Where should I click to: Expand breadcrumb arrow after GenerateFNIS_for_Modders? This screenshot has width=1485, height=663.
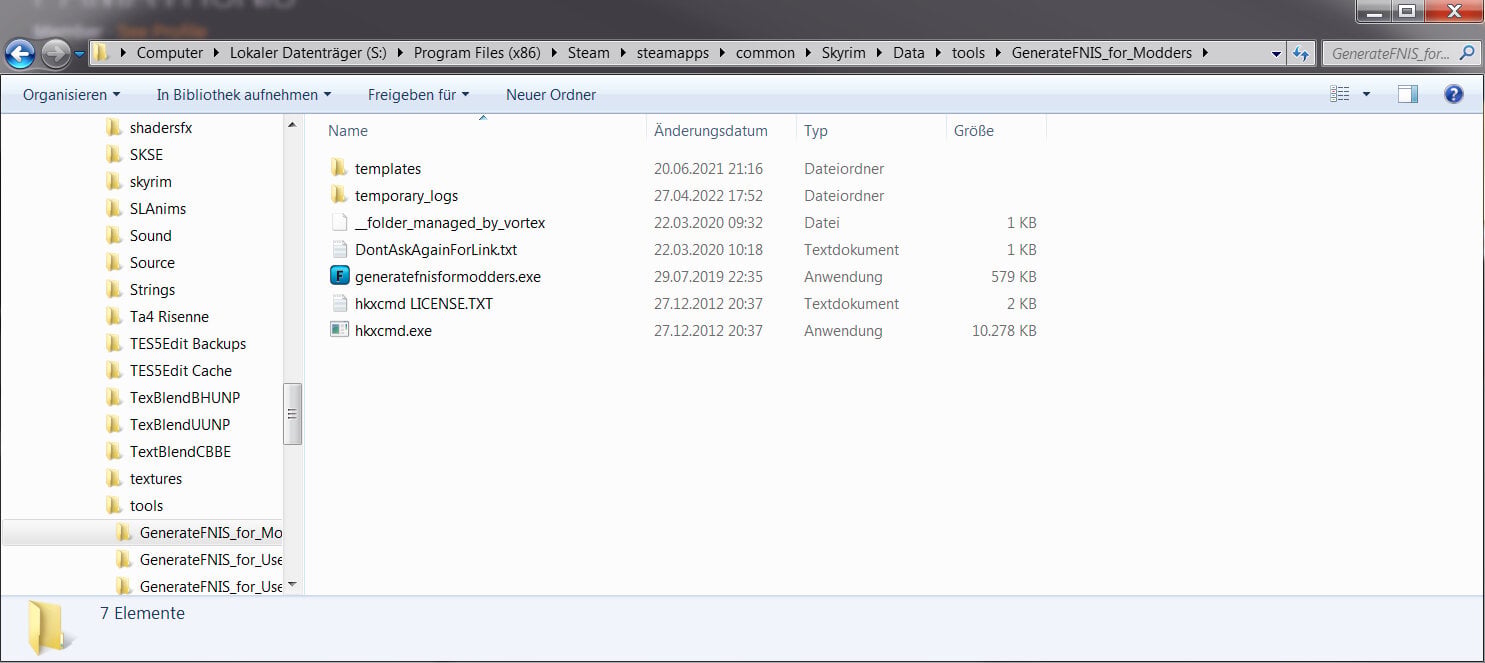click(1205, 53)
